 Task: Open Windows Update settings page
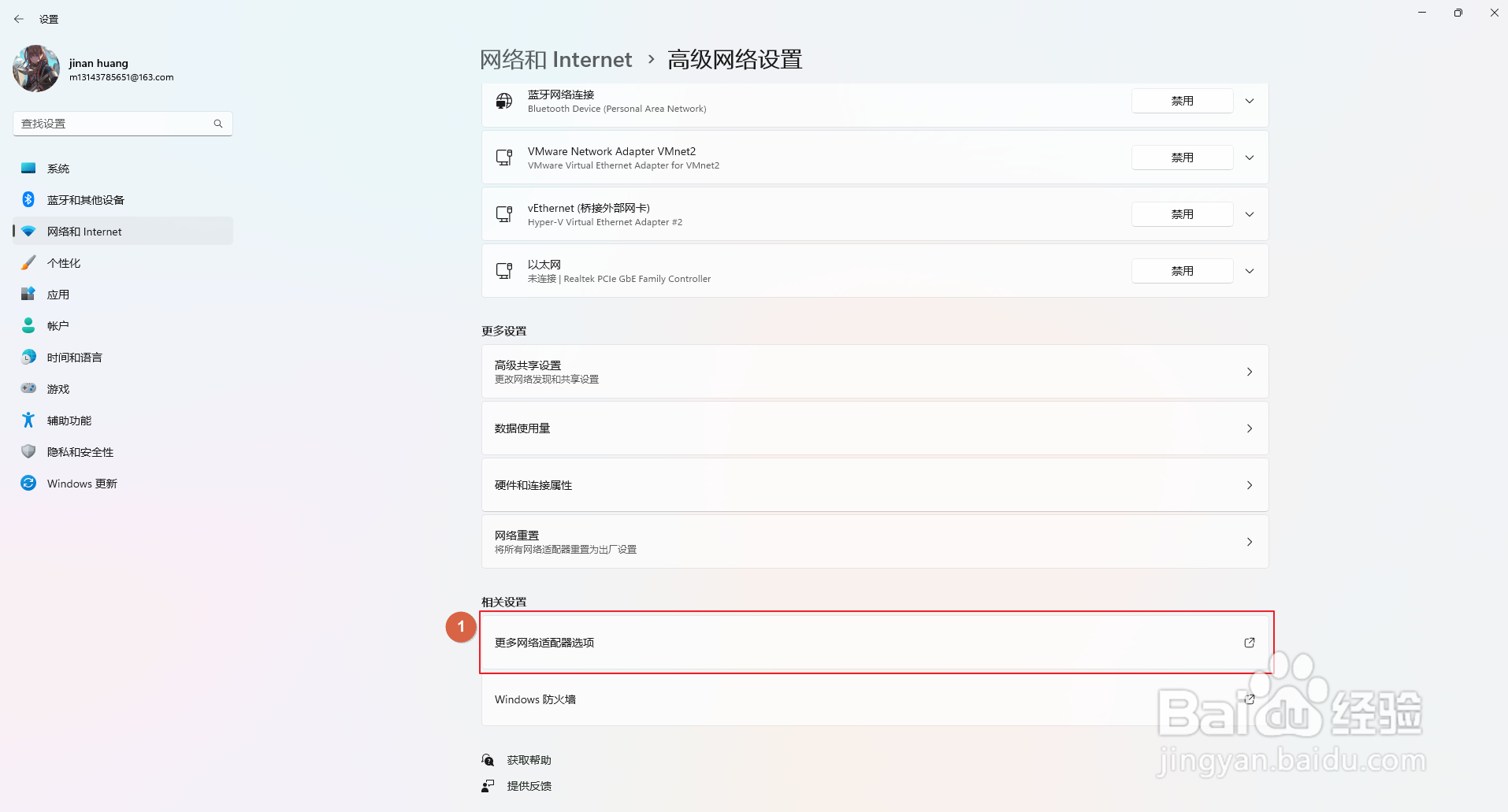(x=82, y=484)
